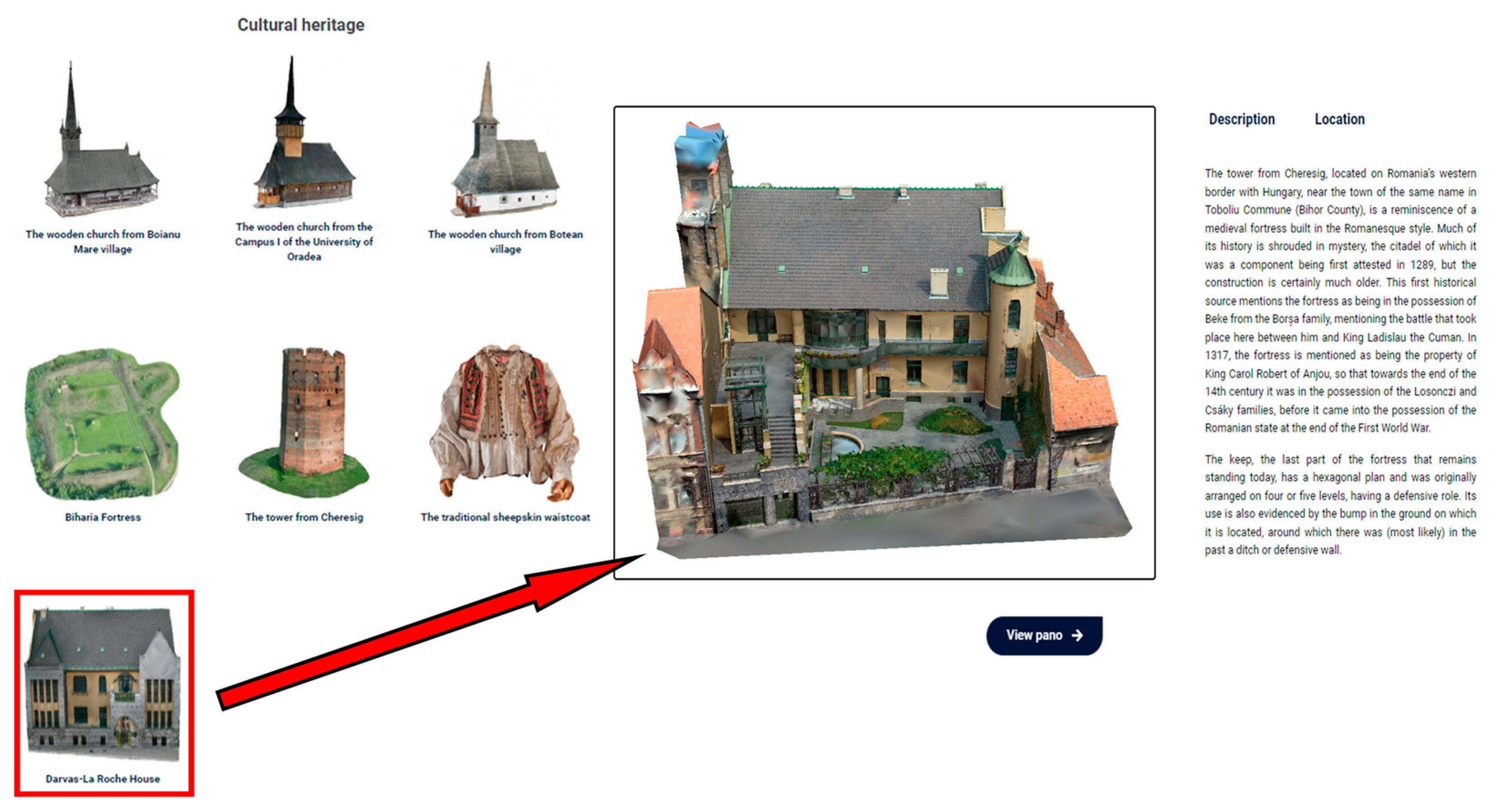The image size is (1489, 812).
Task: Click the large 3D model viewer
Action: 884,343
